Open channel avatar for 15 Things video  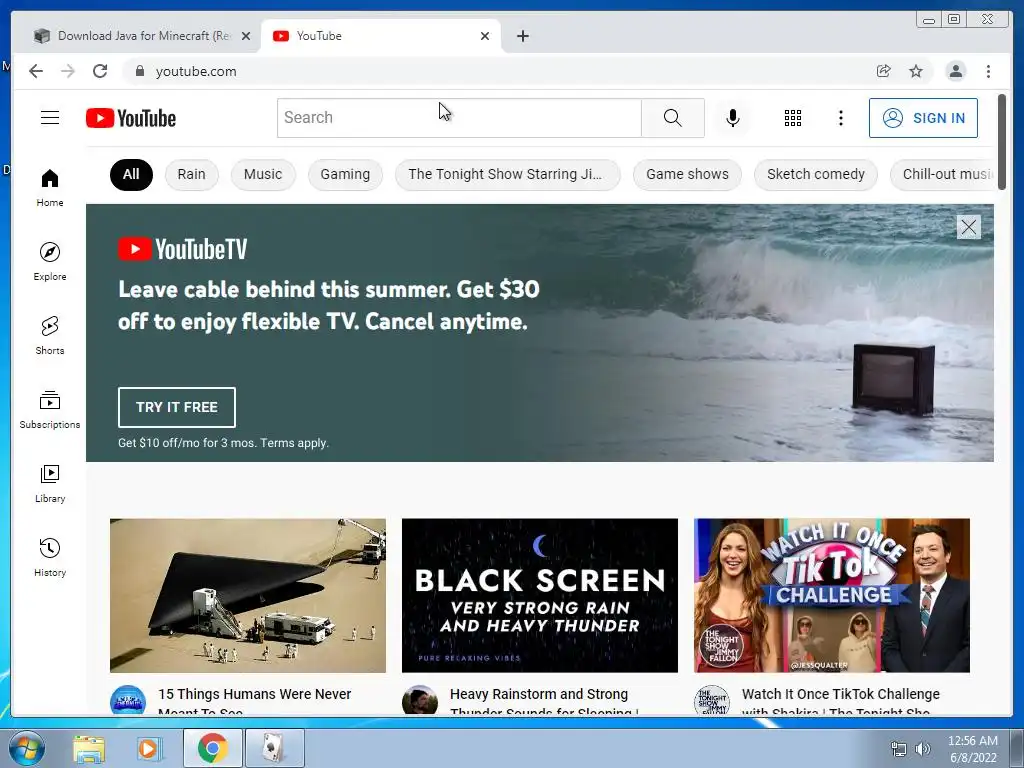[128, 699]
